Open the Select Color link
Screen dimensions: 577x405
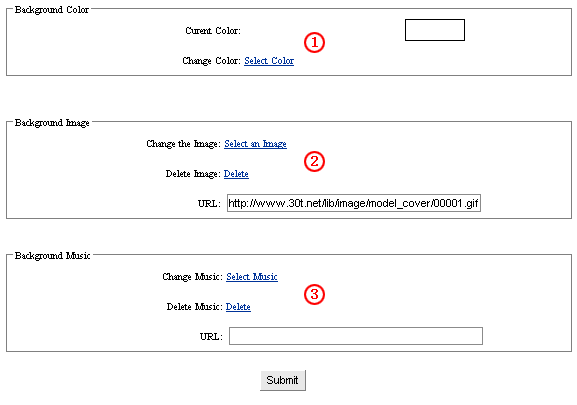point(269,61)
